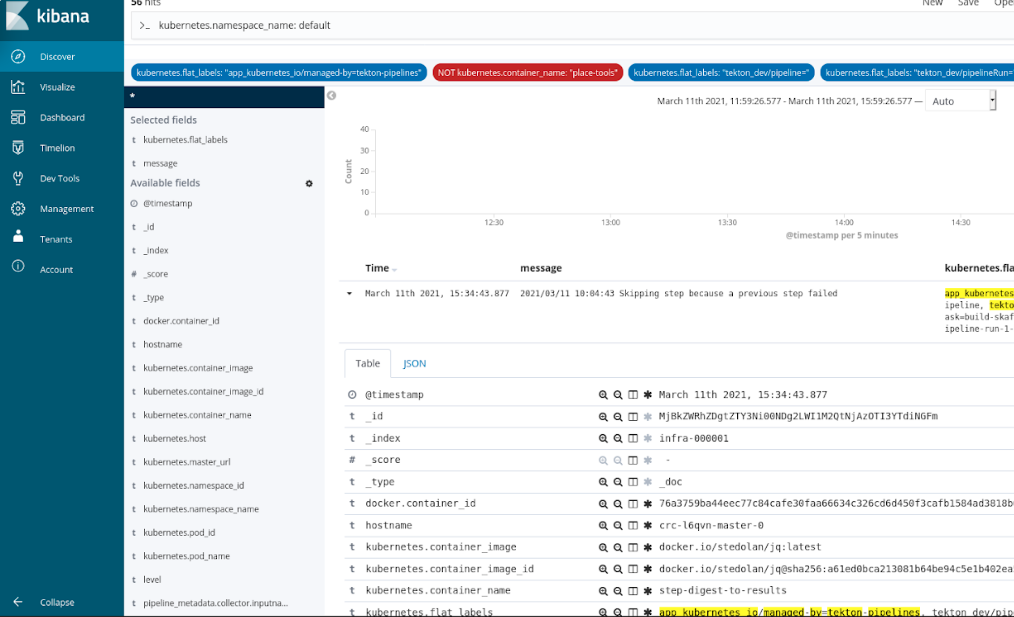Collapse the fields sidebar with arrow button

pos(331,95)
